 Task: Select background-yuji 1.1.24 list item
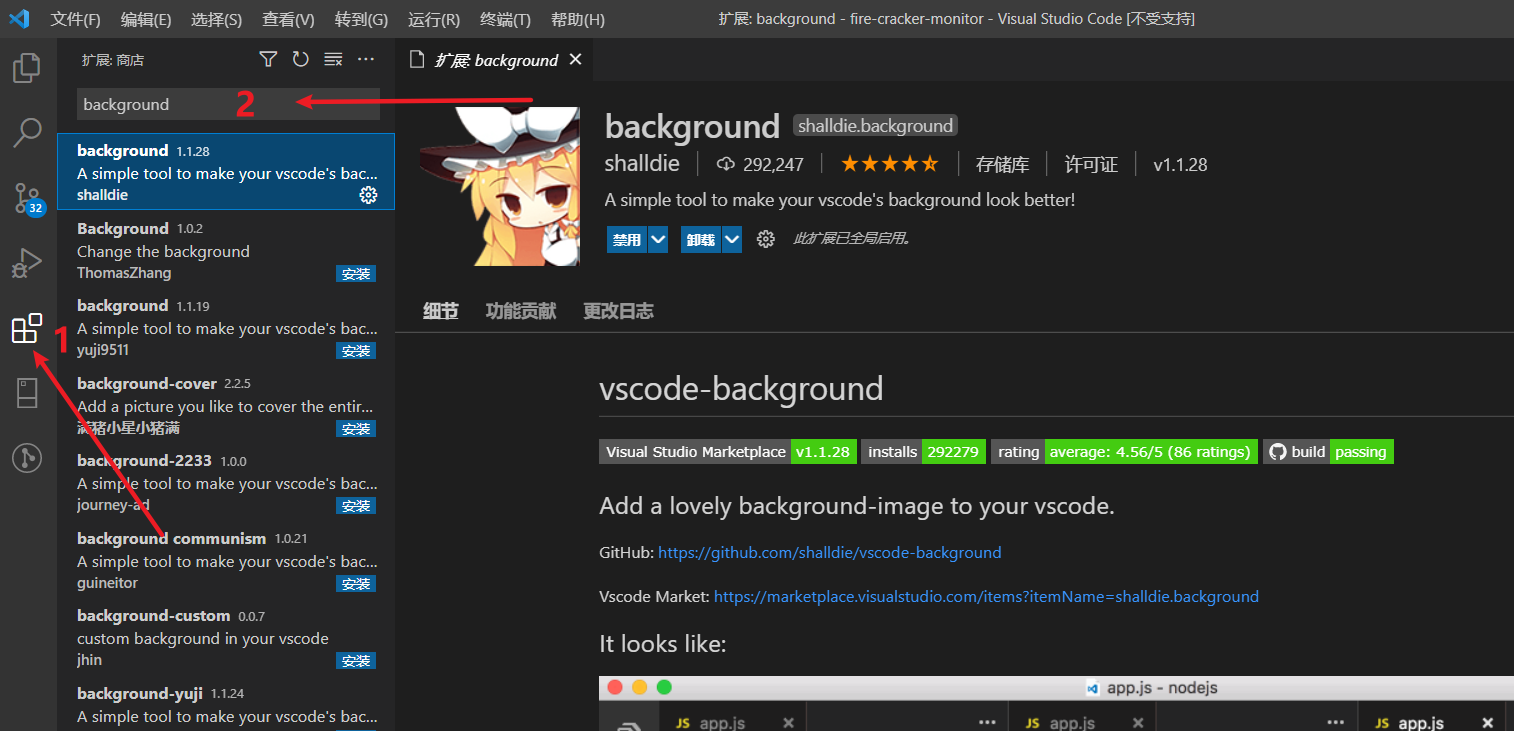(x=226, y=705)
